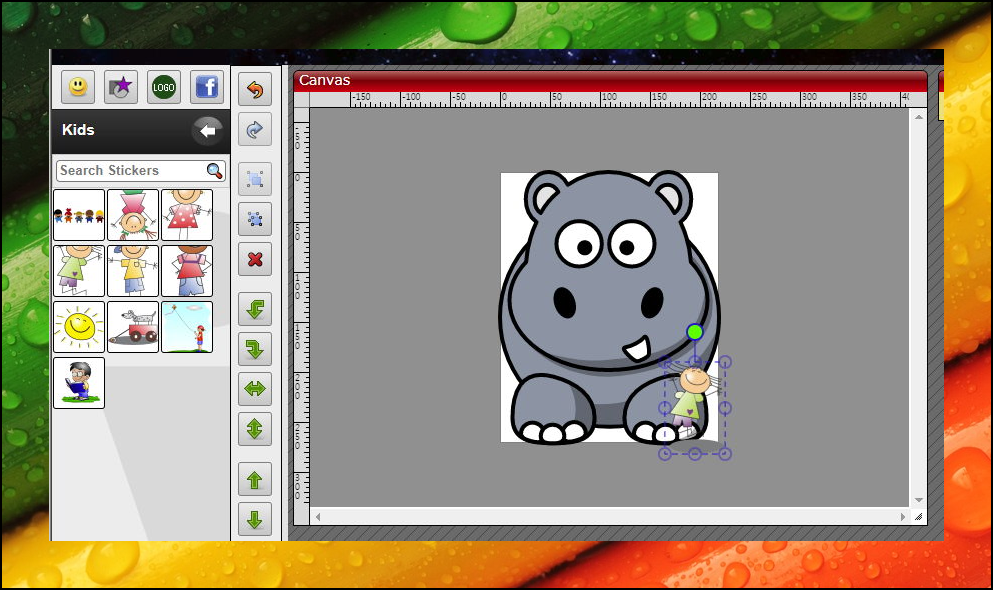Select the kite-flying kid sticker
993x590 pixels.
(187, 327)
